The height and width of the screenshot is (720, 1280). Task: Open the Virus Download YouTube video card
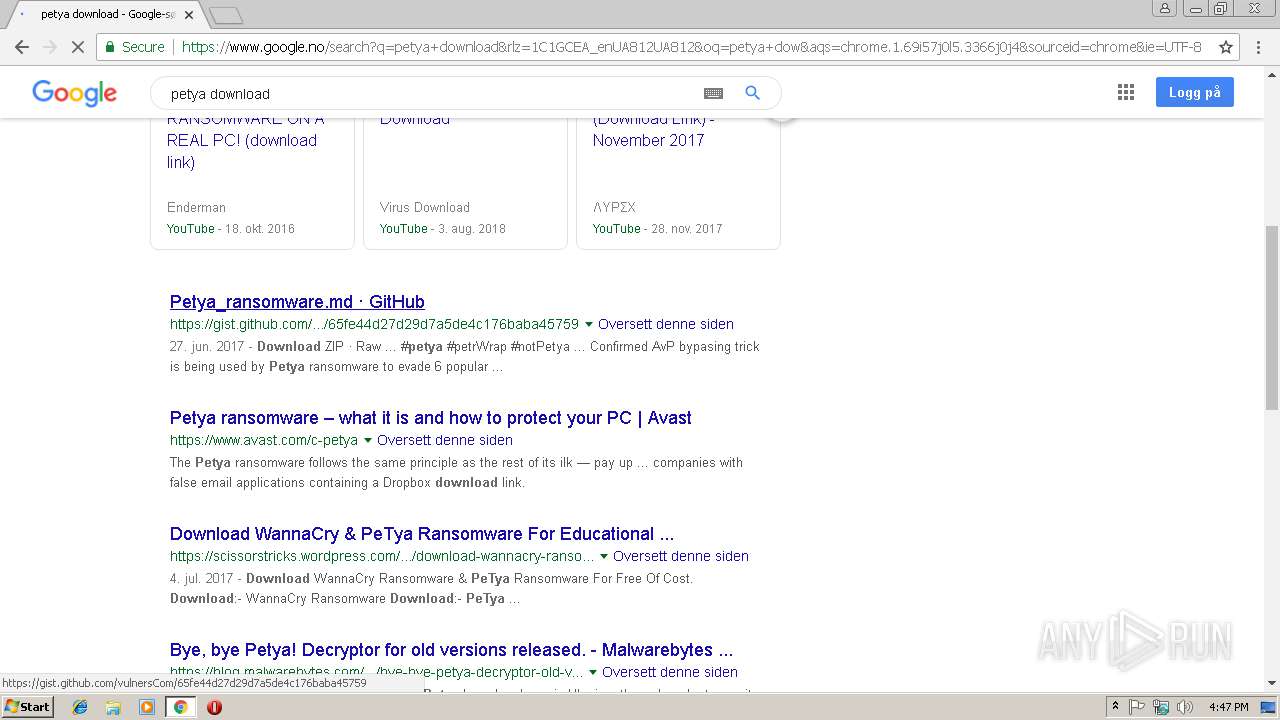[465, 183]
